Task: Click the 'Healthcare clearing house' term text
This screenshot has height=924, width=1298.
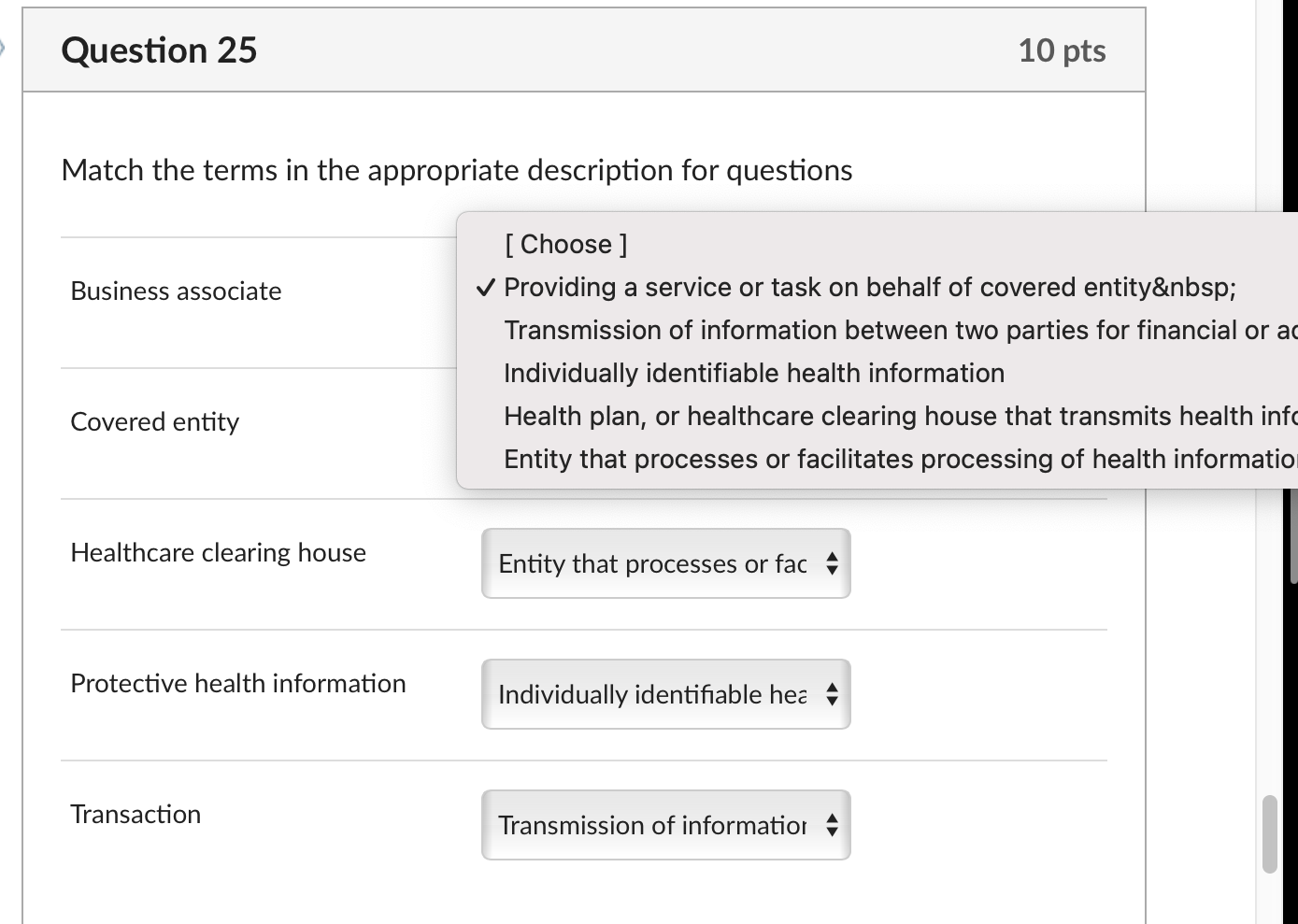Action: [218, 552]
